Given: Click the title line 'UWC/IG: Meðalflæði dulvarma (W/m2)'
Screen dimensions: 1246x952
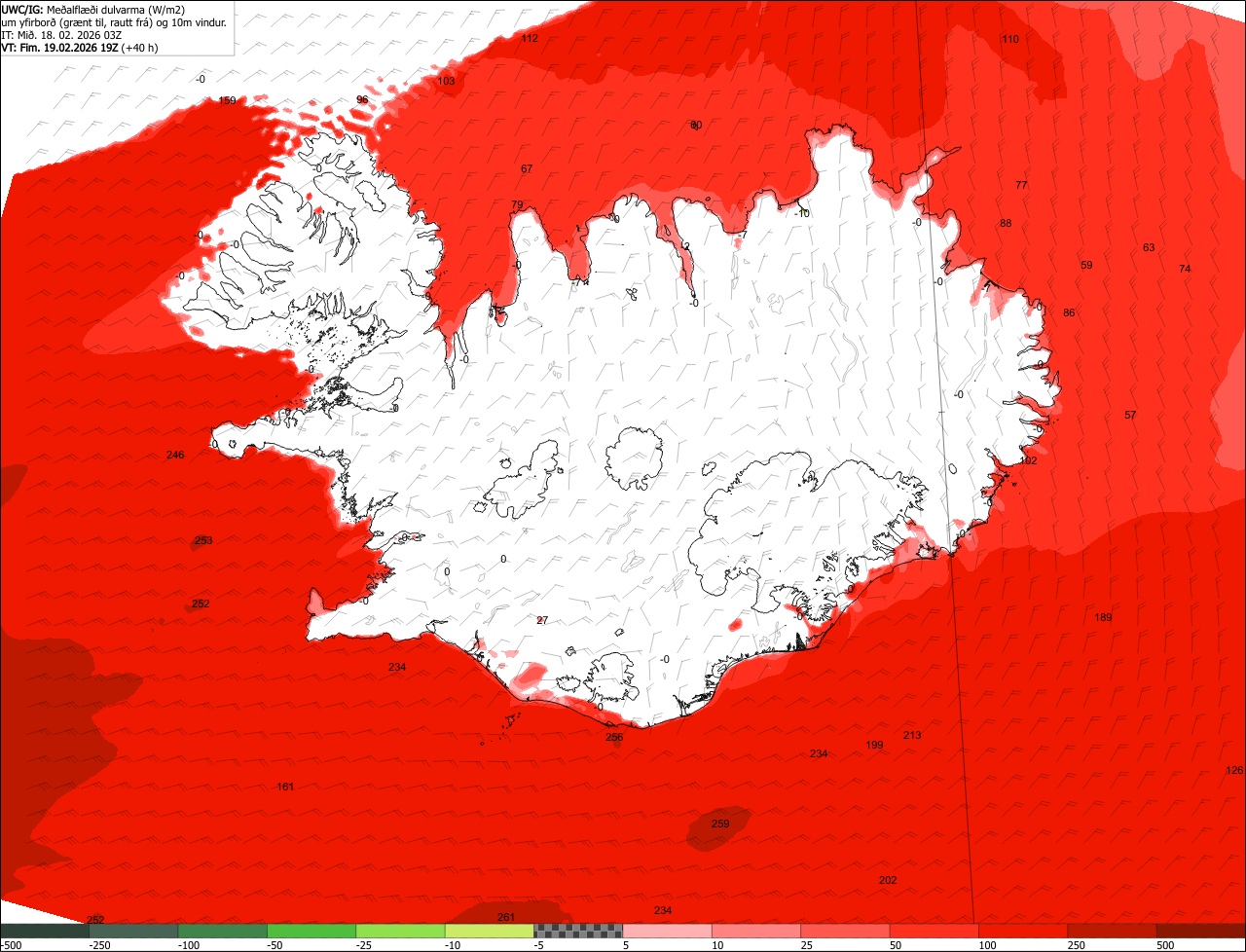Looking at the screenshot, I should pyautogui.click(x=93, y=10).
